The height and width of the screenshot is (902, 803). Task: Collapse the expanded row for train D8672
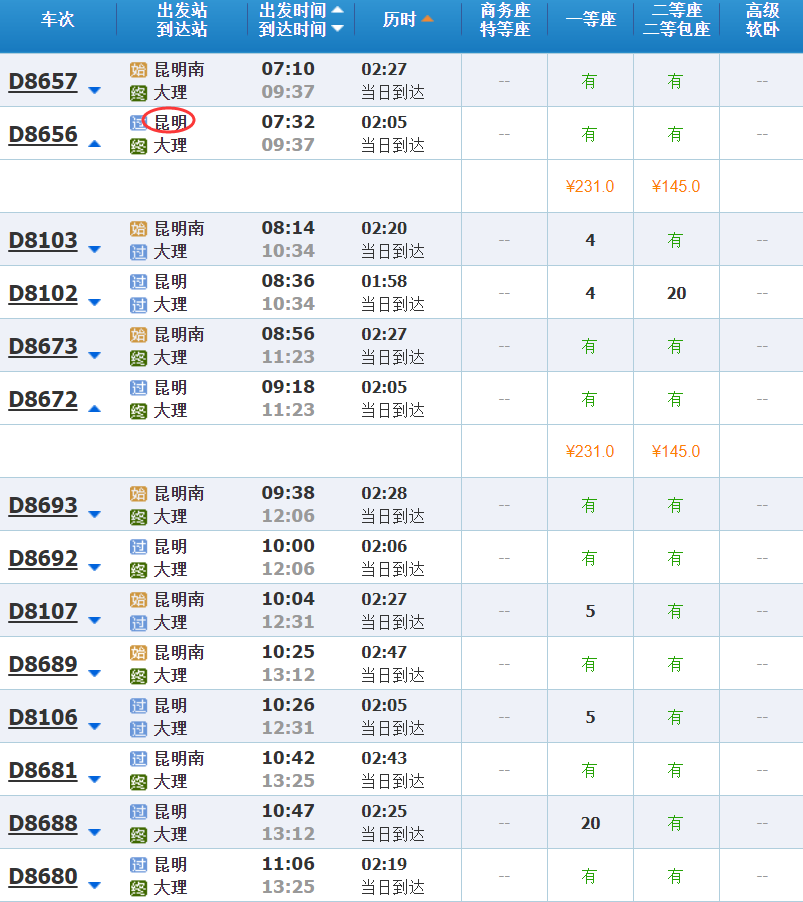click(x=95, y=408)
